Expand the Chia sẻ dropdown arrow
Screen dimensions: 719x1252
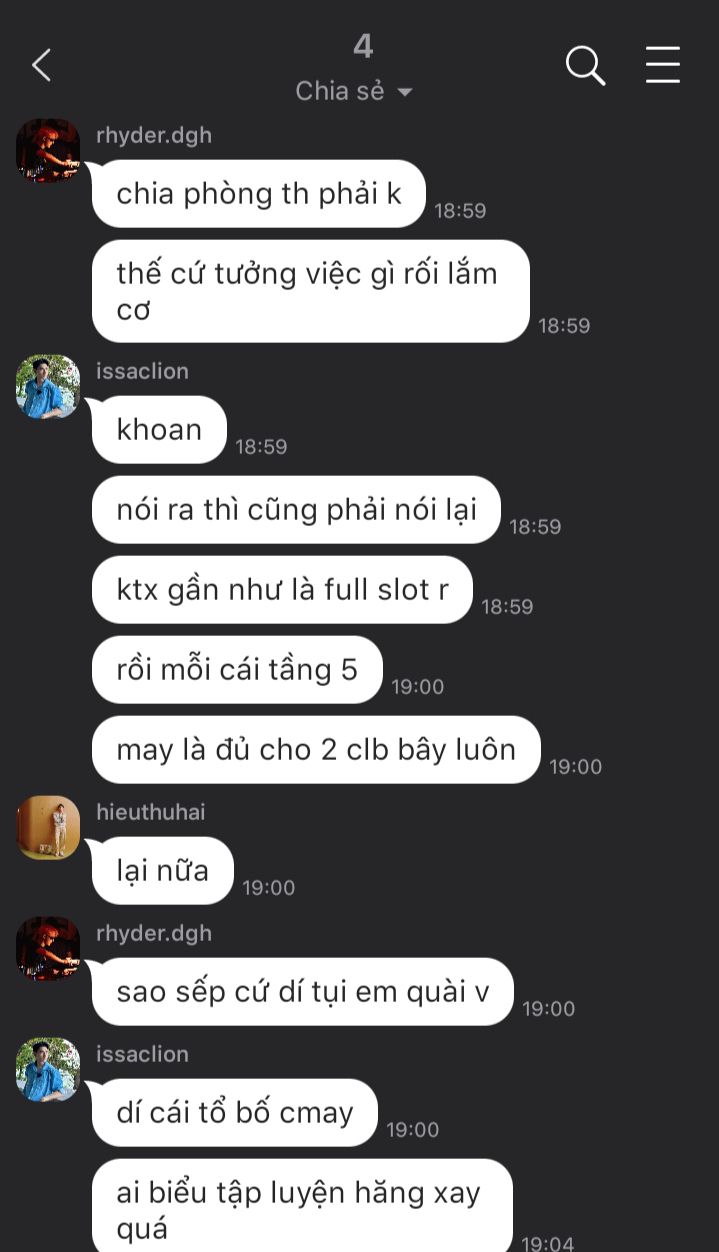point(405,92)
